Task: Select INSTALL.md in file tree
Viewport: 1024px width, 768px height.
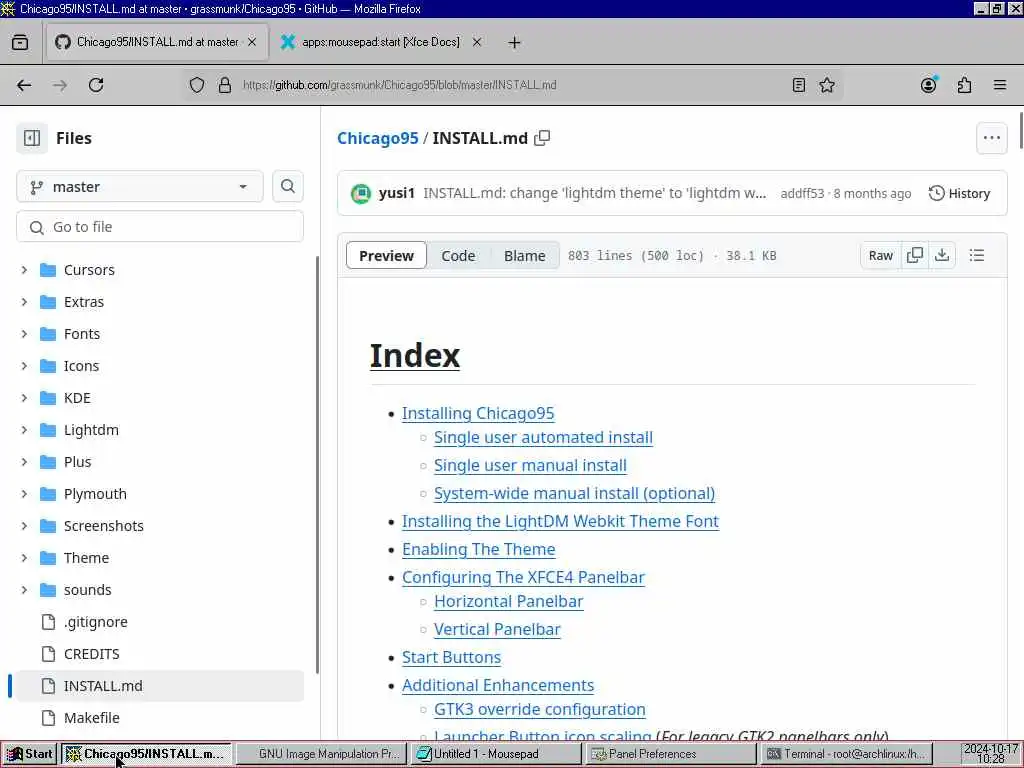Action: click(159, 686)
